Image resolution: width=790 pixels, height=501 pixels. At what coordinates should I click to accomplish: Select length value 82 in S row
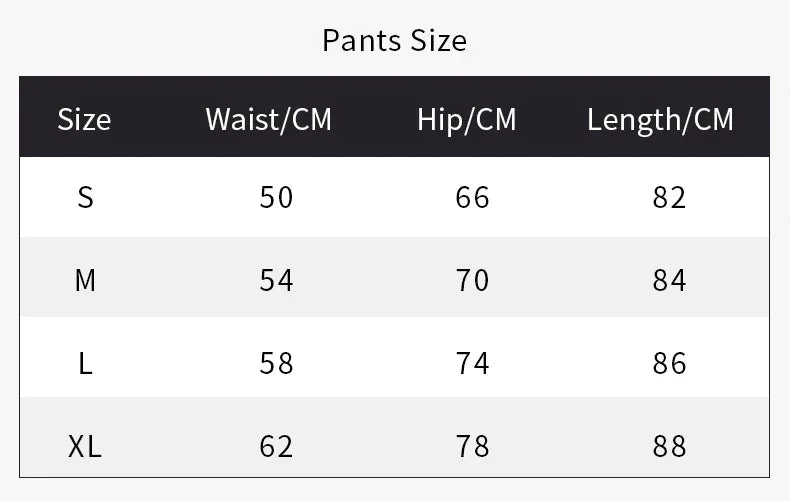(669, 198)
